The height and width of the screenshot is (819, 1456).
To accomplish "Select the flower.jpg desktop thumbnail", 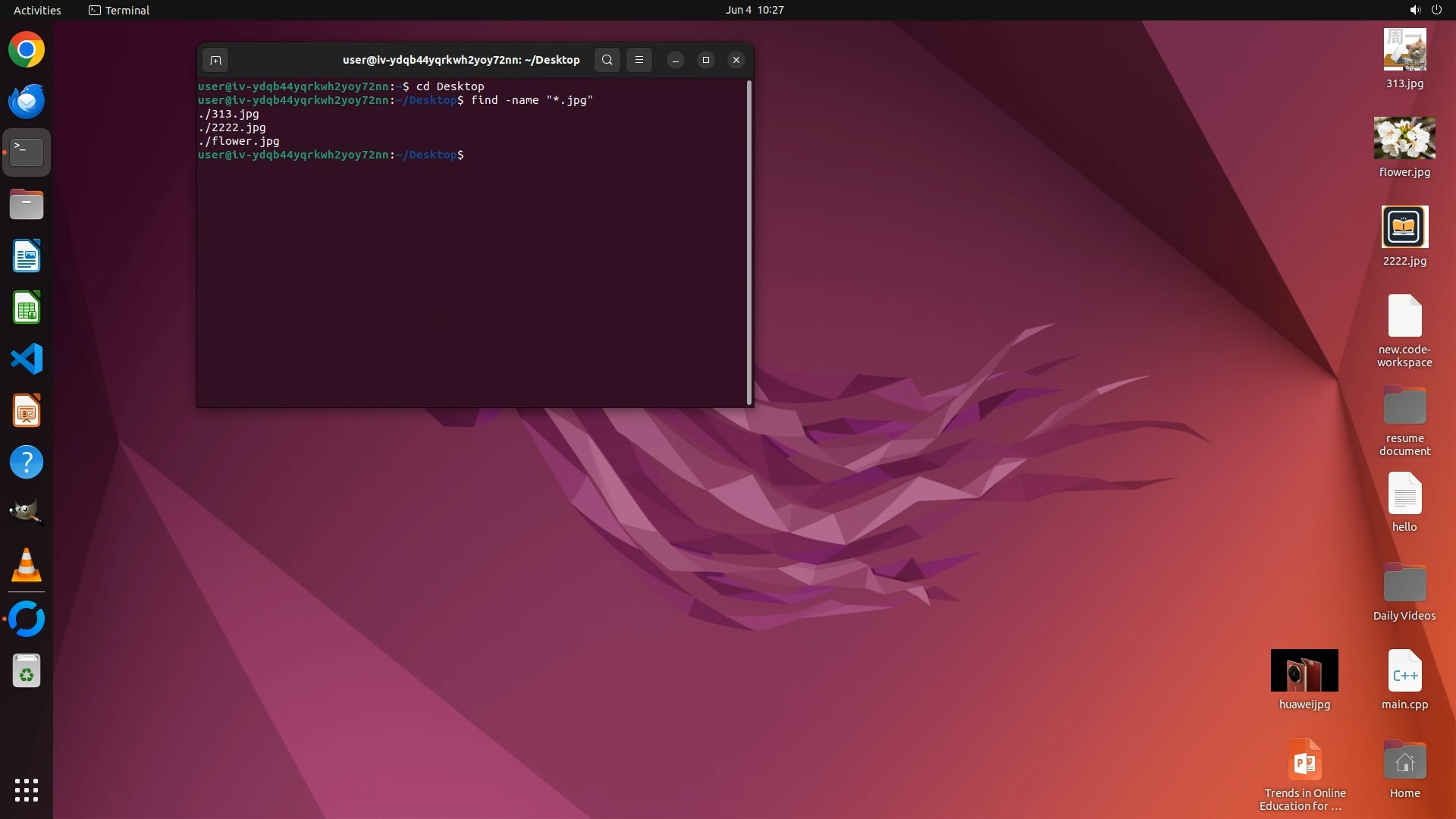I will click(1404, 139).
